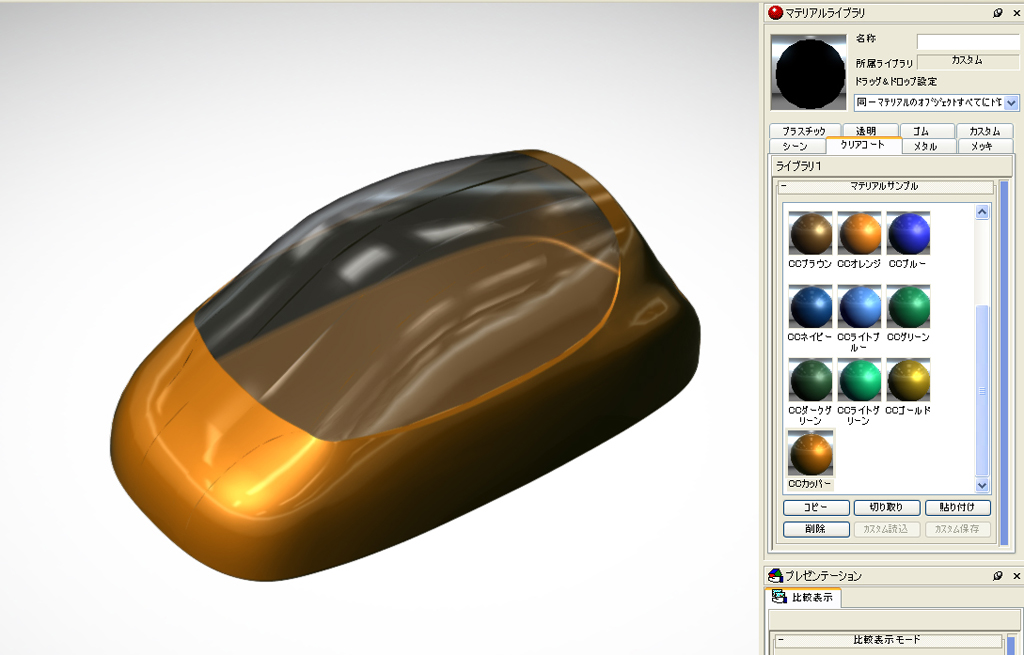
Task: Switch to the 透明 tab
Action: [865, 131]
